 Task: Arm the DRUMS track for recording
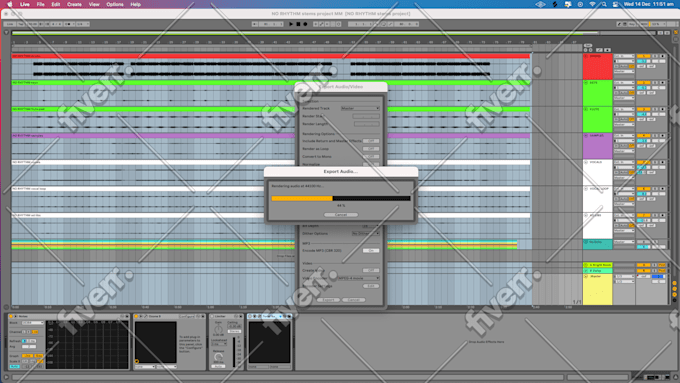pyautogui.click(x=662, y=56)
